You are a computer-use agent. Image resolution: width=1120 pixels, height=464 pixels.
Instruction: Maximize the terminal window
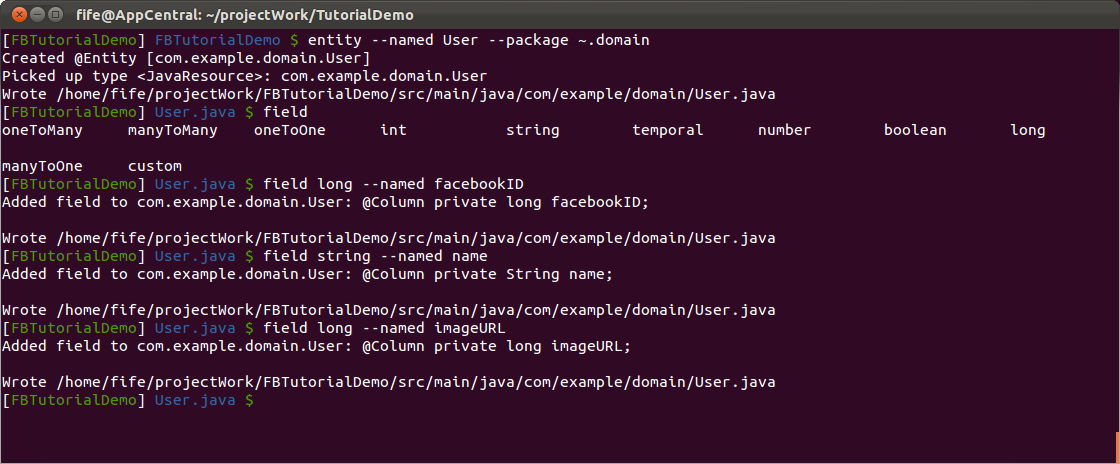56,14
